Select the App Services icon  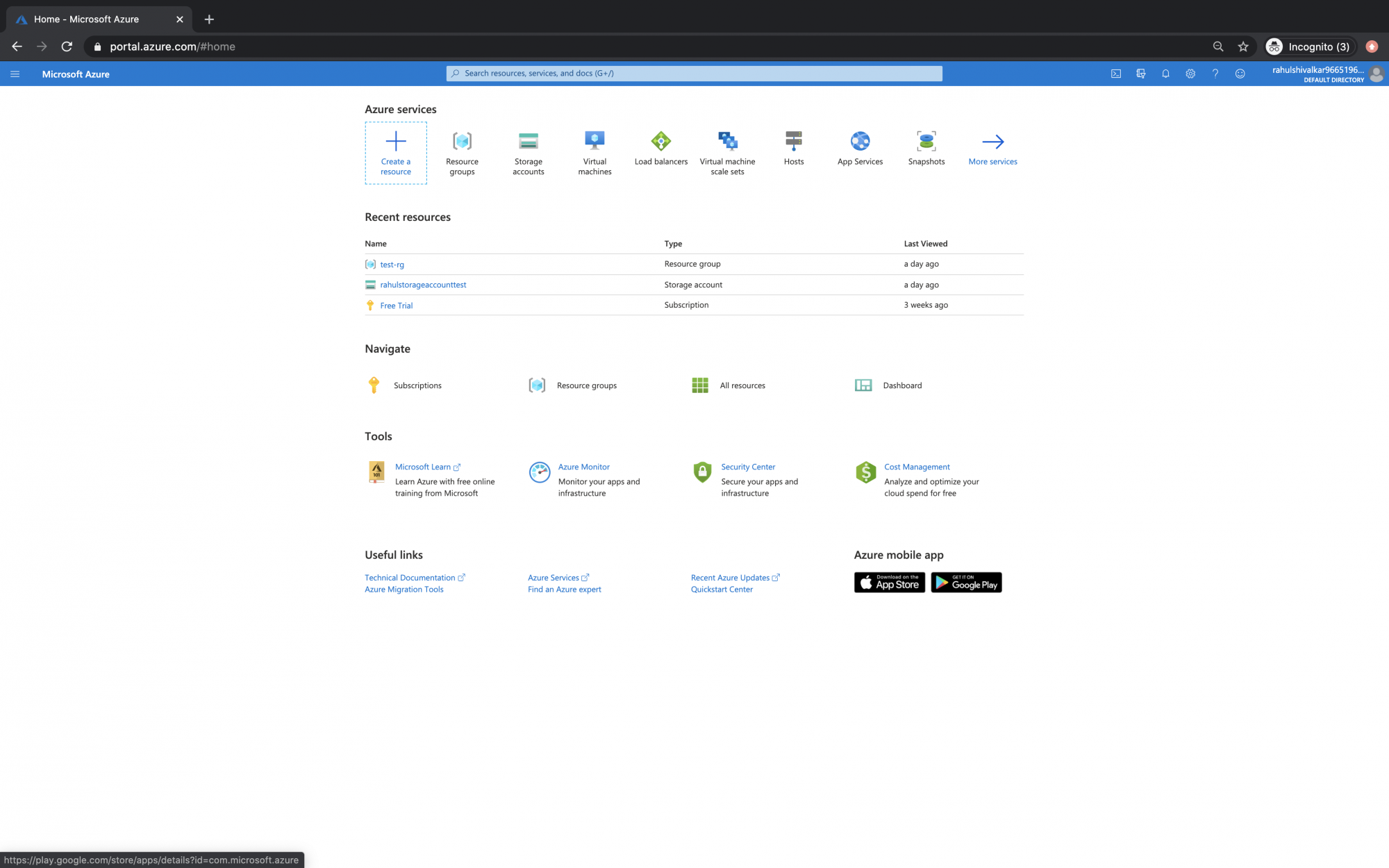pos(860,146)
